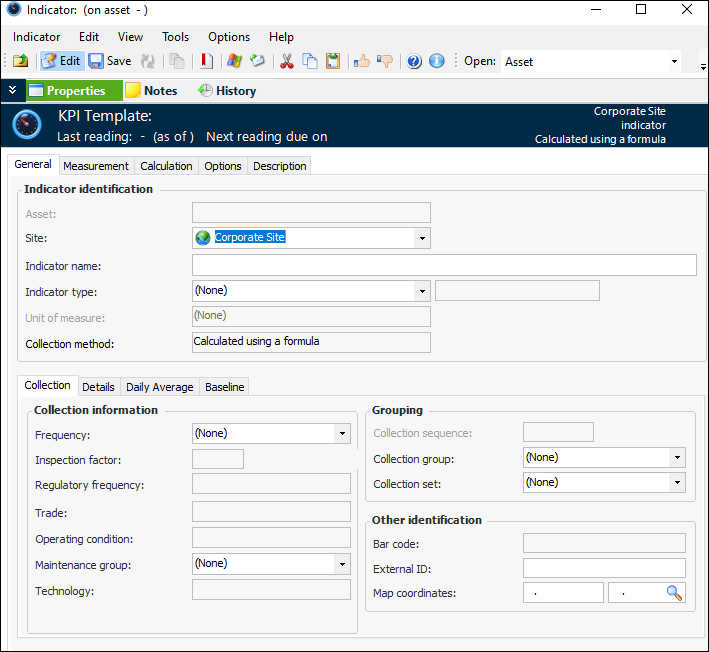709x652 pixels.
Task: Click the map coordinates magnifier icon
Action: click(x=675, y=593)
